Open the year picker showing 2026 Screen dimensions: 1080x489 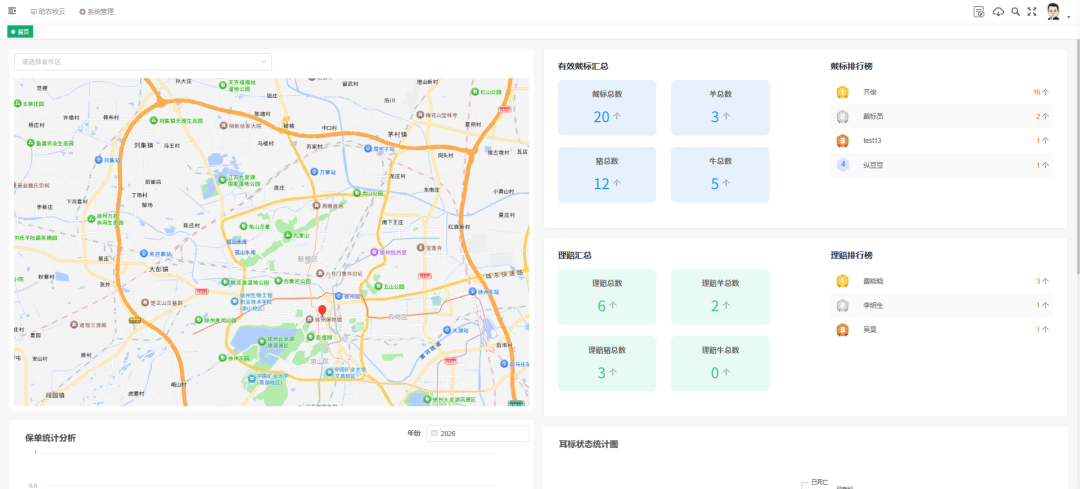tap(478, 434)
